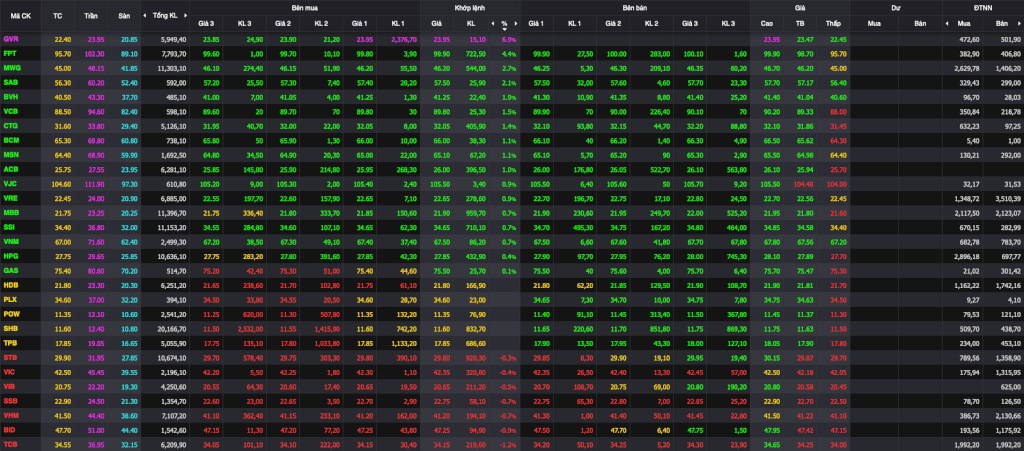Click the KL header under Khớp lệnh
Viewport: 1024px width, 451px height.
(x=471, y=23)
